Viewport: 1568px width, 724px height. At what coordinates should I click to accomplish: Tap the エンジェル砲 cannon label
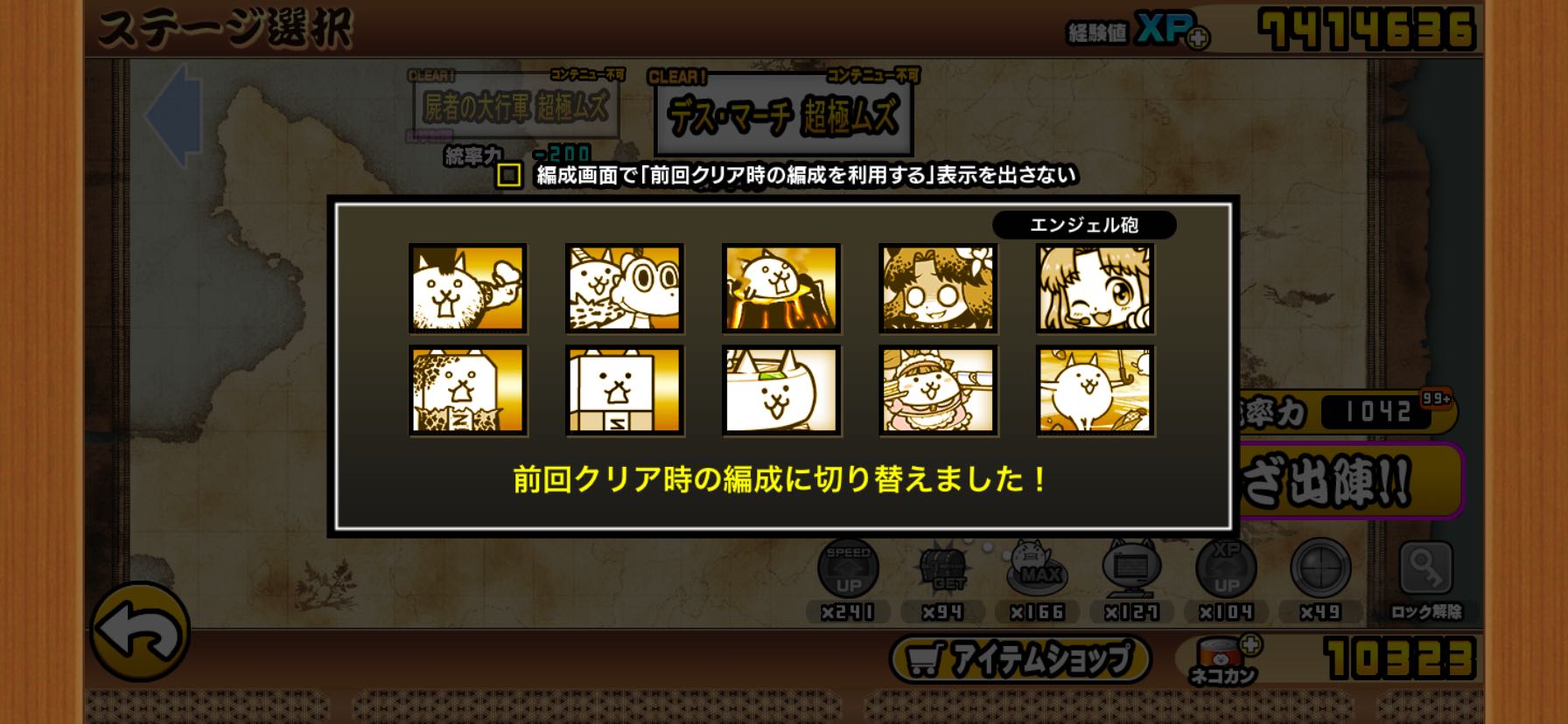pos(1084,225)
